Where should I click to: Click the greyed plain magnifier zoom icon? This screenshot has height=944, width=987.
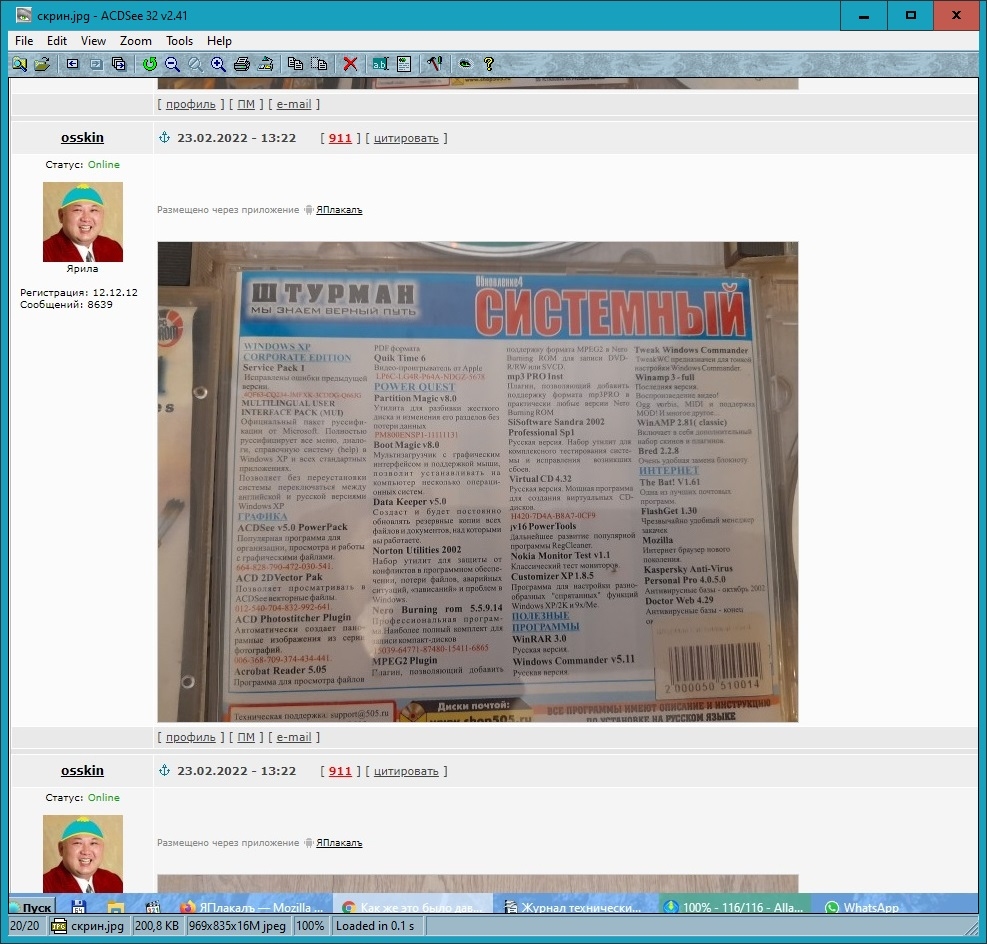195,64
